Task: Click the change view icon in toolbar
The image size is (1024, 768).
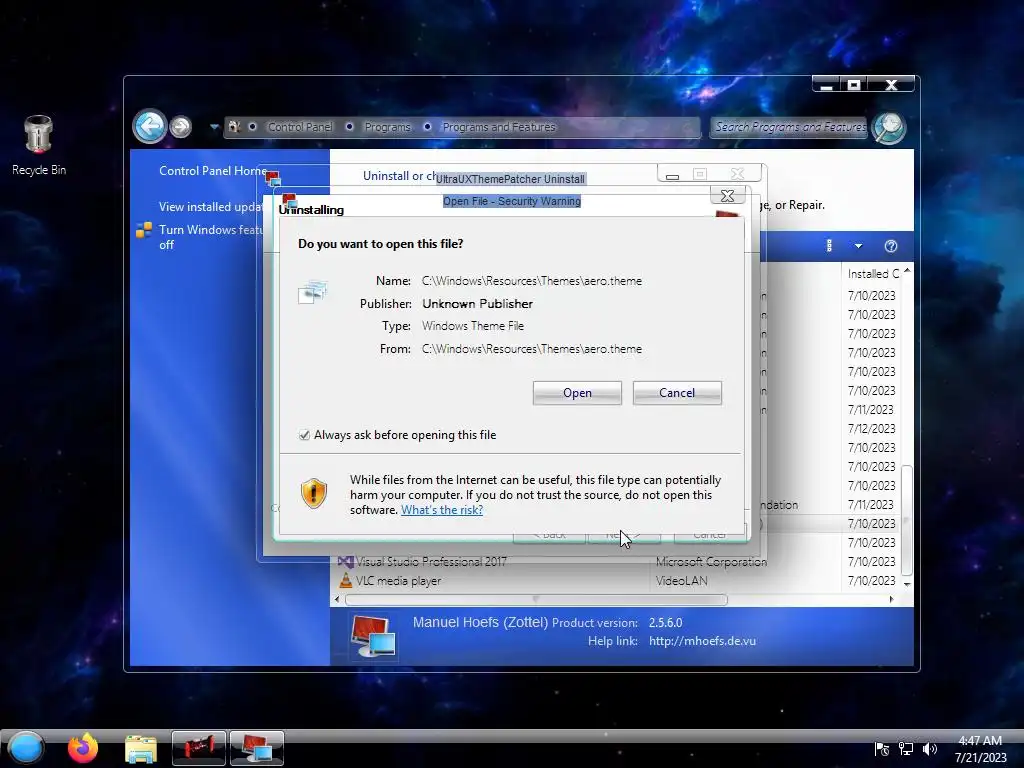Action: tap(829, 246)
